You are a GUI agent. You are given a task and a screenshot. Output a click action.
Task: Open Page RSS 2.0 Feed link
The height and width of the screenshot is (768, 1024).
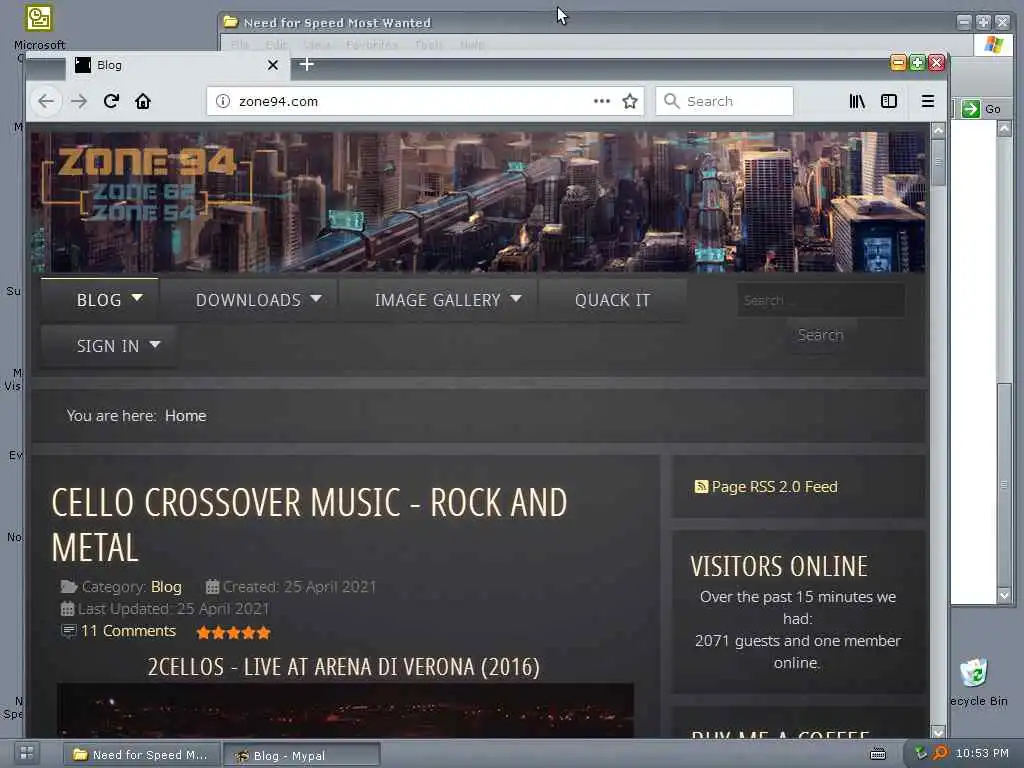coord(774,487)
